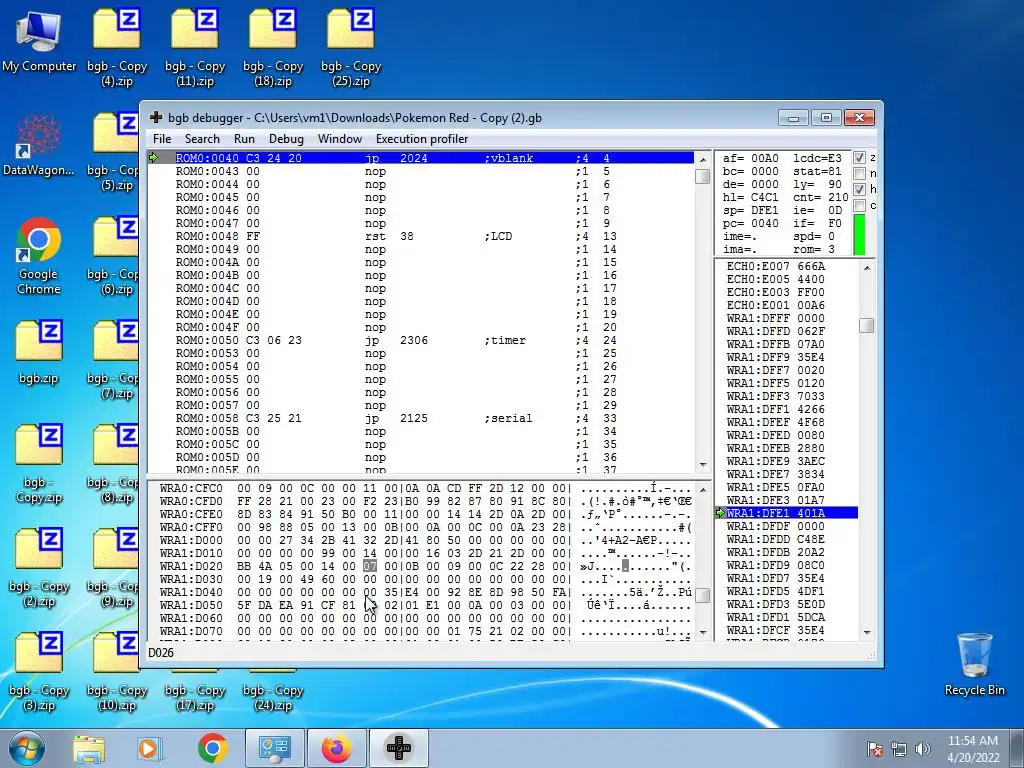This screenshot has height=768, width=1024.
Task: Select bgb - Copy (3).zip desktop icon
Action: pos(39,672)
